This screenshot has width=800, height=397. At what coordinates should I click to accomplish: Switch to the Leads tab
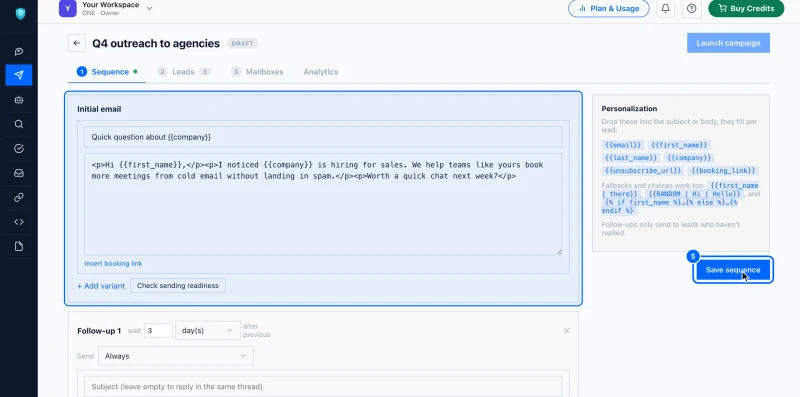(x=184, y=72)
